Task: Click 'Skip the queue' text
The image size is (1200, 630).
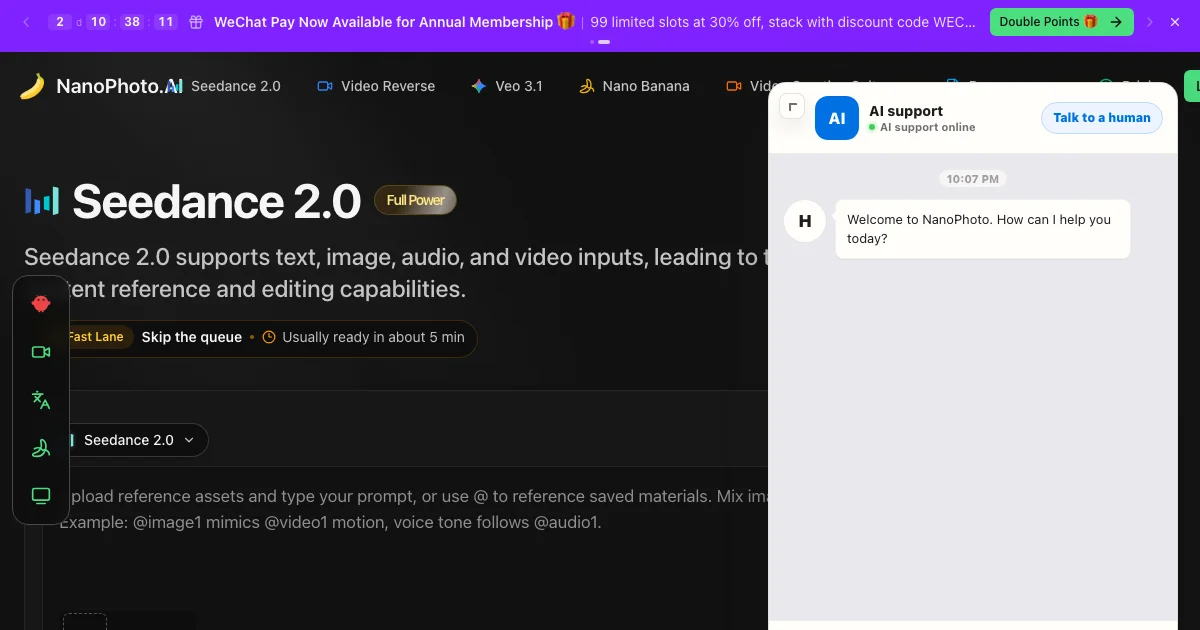Action: (x=192, y=337)
